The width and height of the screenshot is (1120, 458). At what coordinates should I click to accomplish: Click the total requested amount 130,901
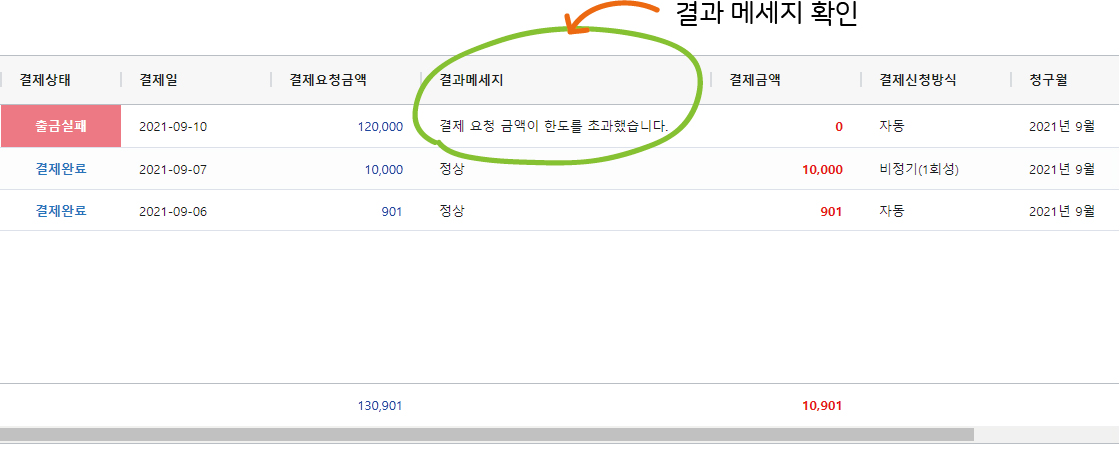[x=380, y=406]
